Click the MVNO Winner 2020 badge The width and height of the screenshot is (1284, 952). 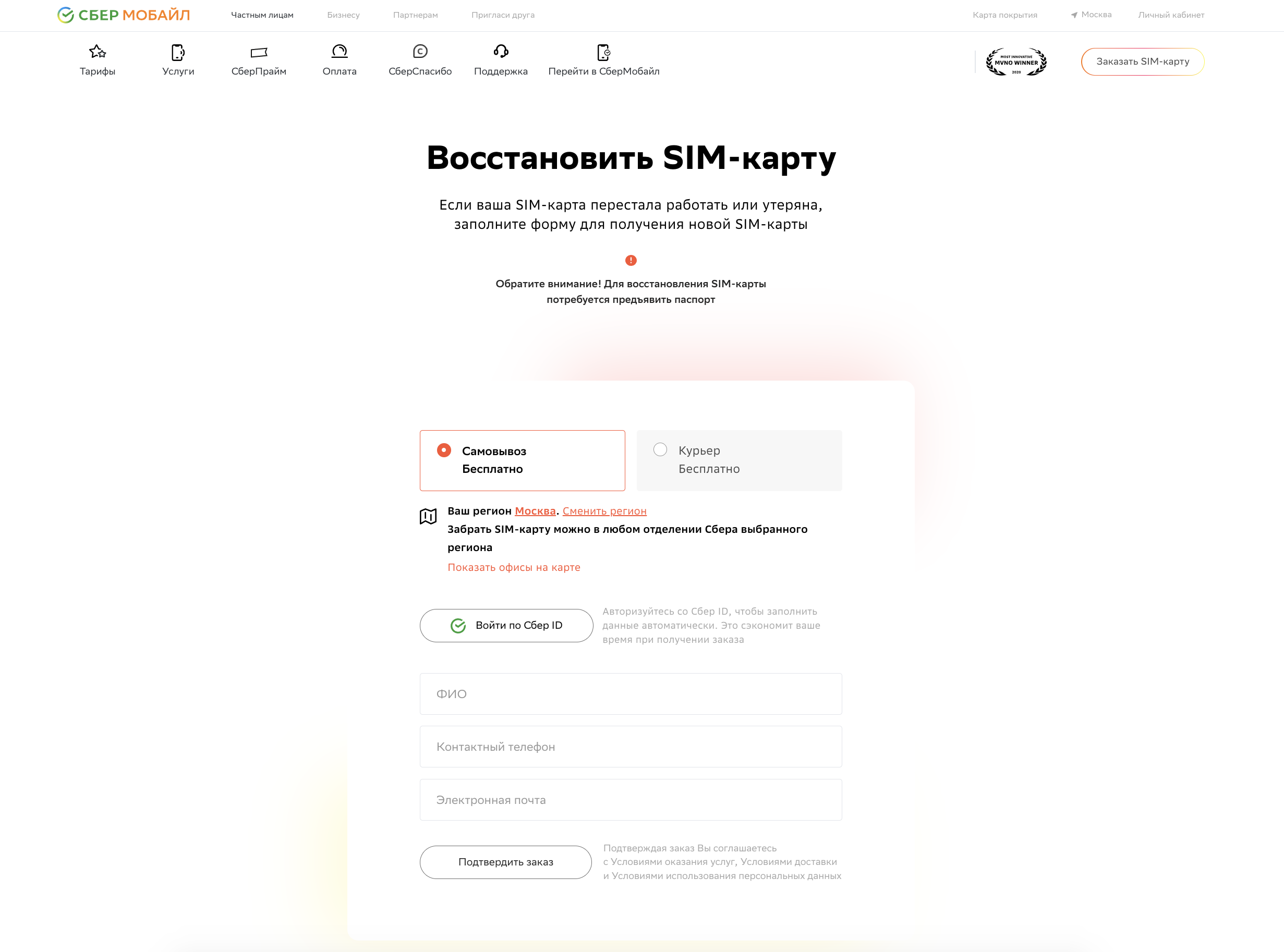point(1016,62)
